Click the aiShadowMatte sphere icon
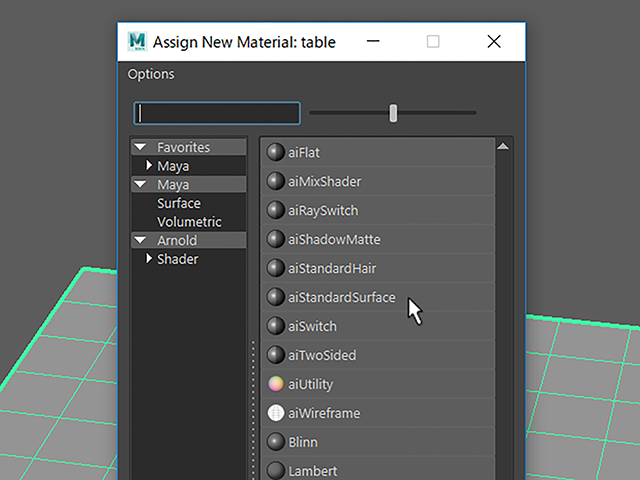Viewport: 640px width, 480px height. pos(276,239)
